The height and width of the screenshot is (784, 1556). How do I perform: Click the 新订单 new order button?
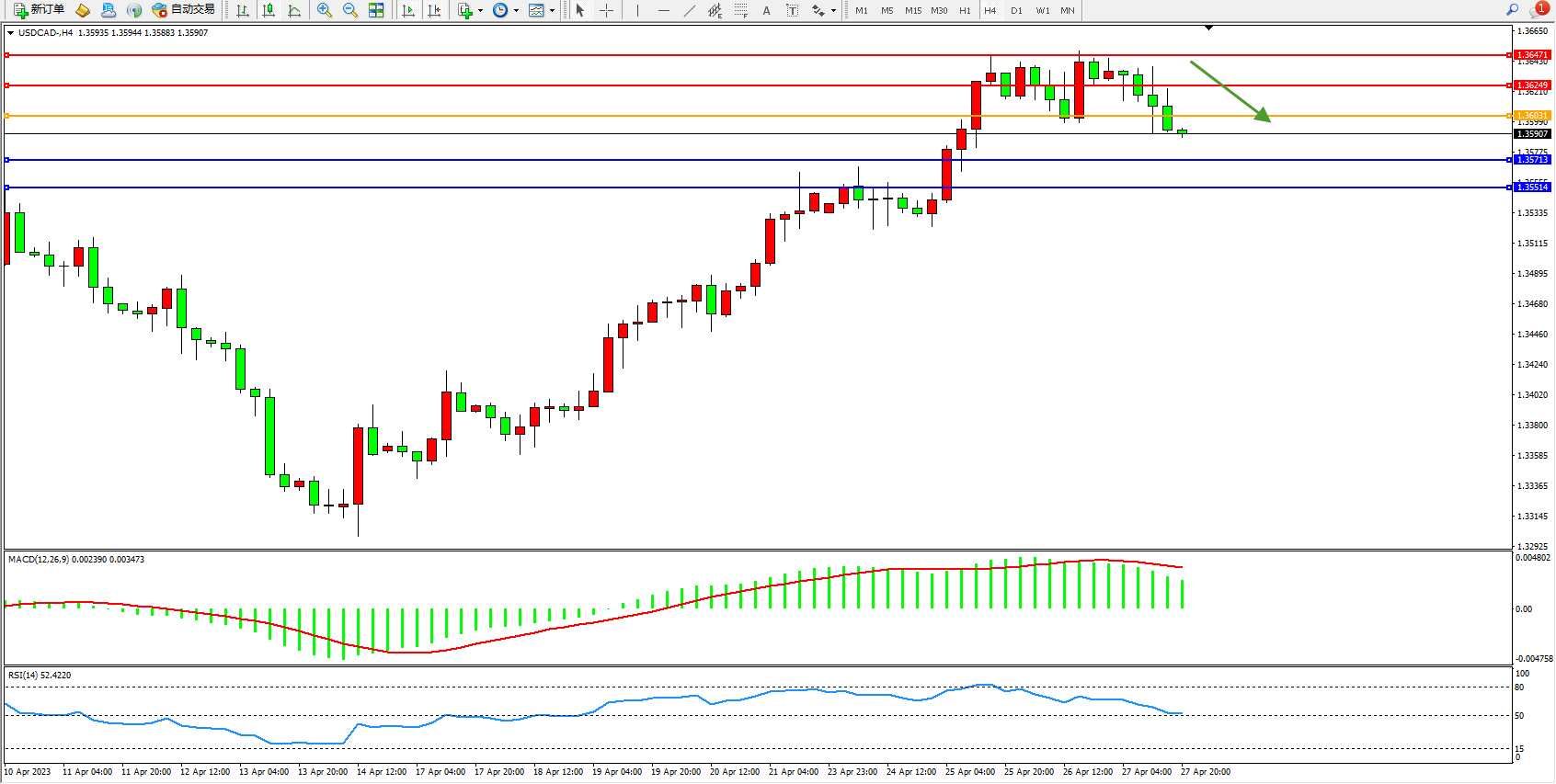coord(39,10)
